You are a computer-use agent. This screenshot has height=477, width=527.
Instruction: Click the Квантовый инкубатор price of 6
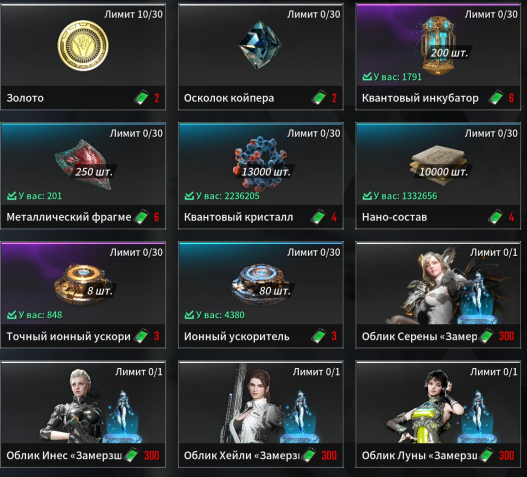tap(511, 98)
